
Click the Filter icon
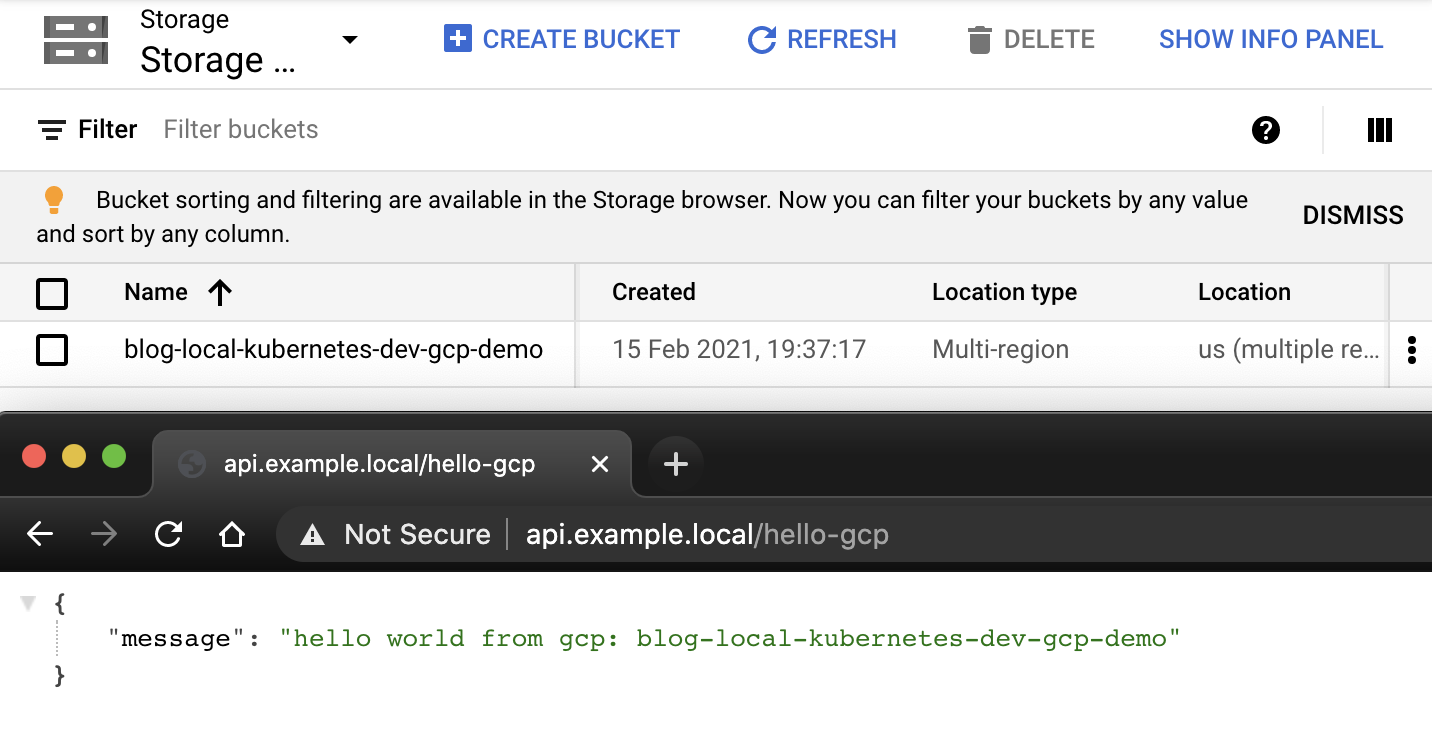51,130
